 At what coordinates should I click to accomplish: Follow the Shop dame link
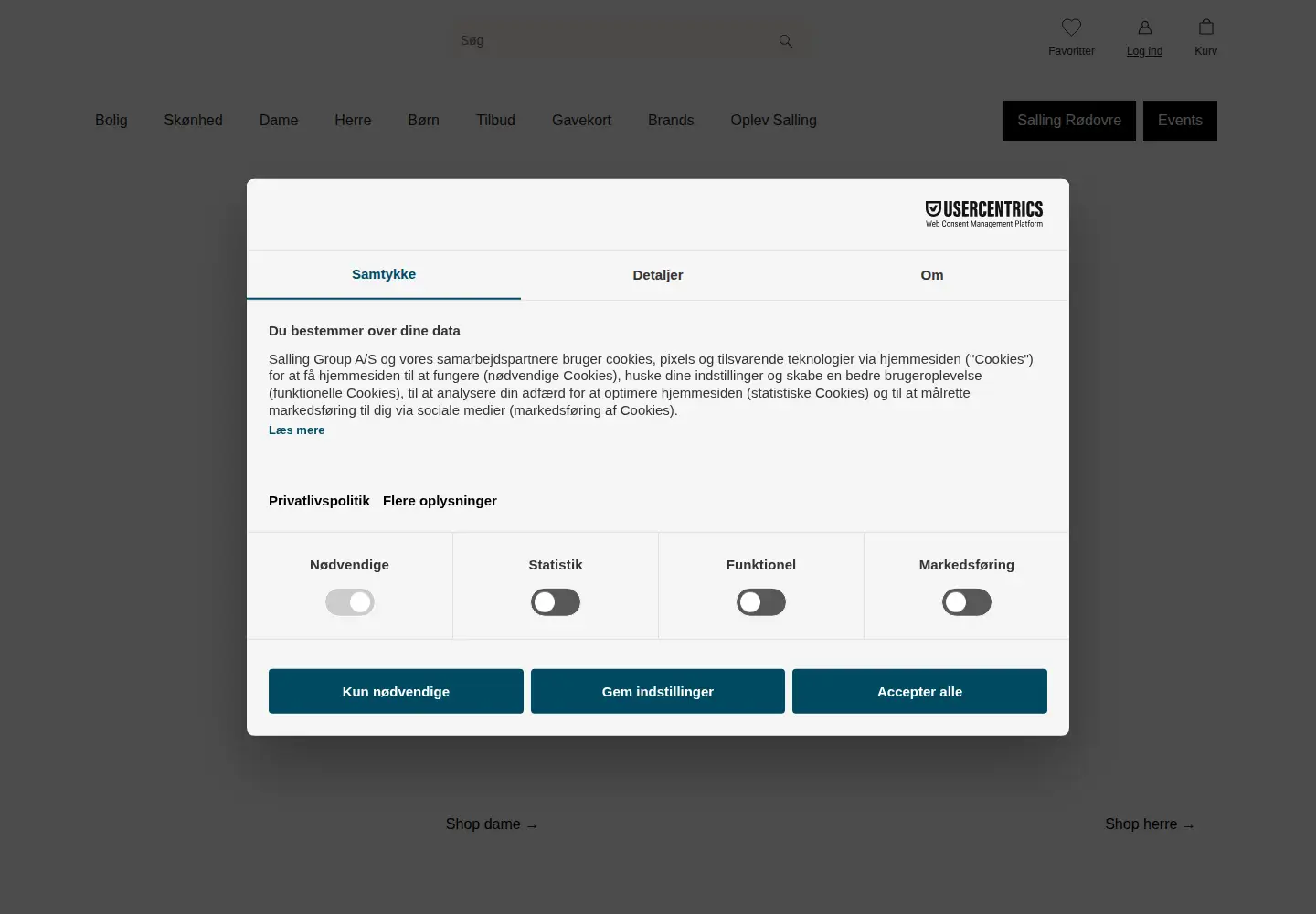[x=492, y=824]
